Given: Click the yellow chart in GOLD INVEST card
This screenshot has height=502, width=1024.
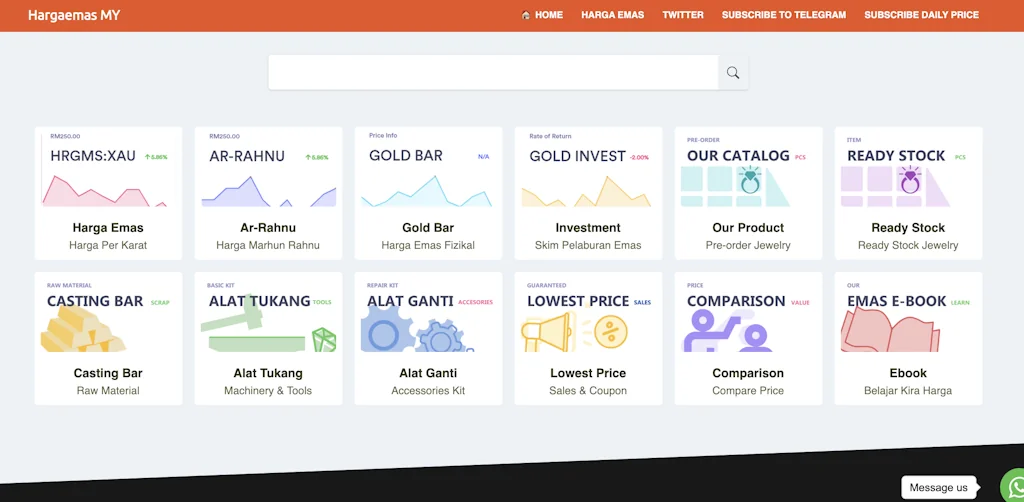Looking at the screenshot, I should pyautogui.click(x=586, y=191).
